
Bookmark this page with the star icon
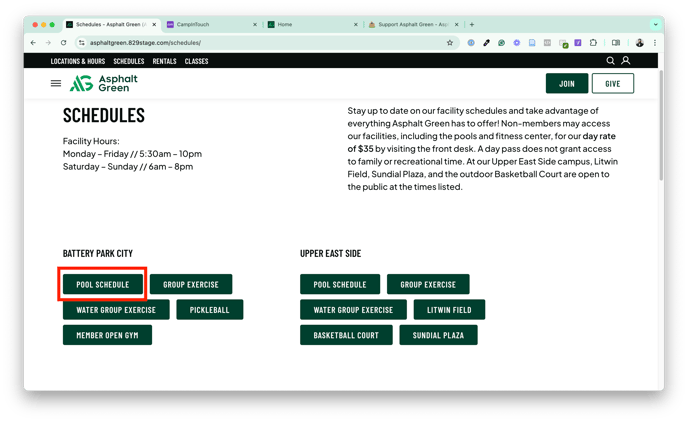(450, 43)
